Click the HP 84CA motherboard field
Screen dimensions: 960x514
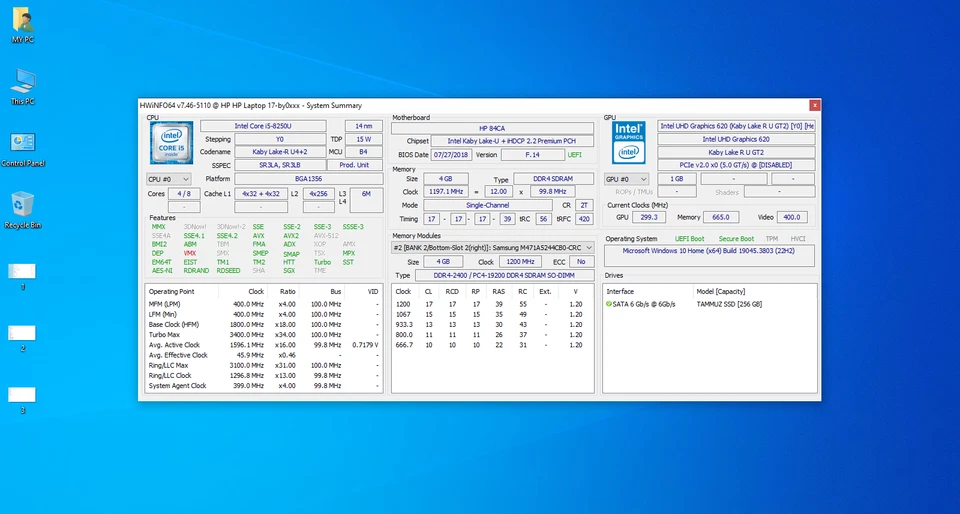tap(492, 128)
